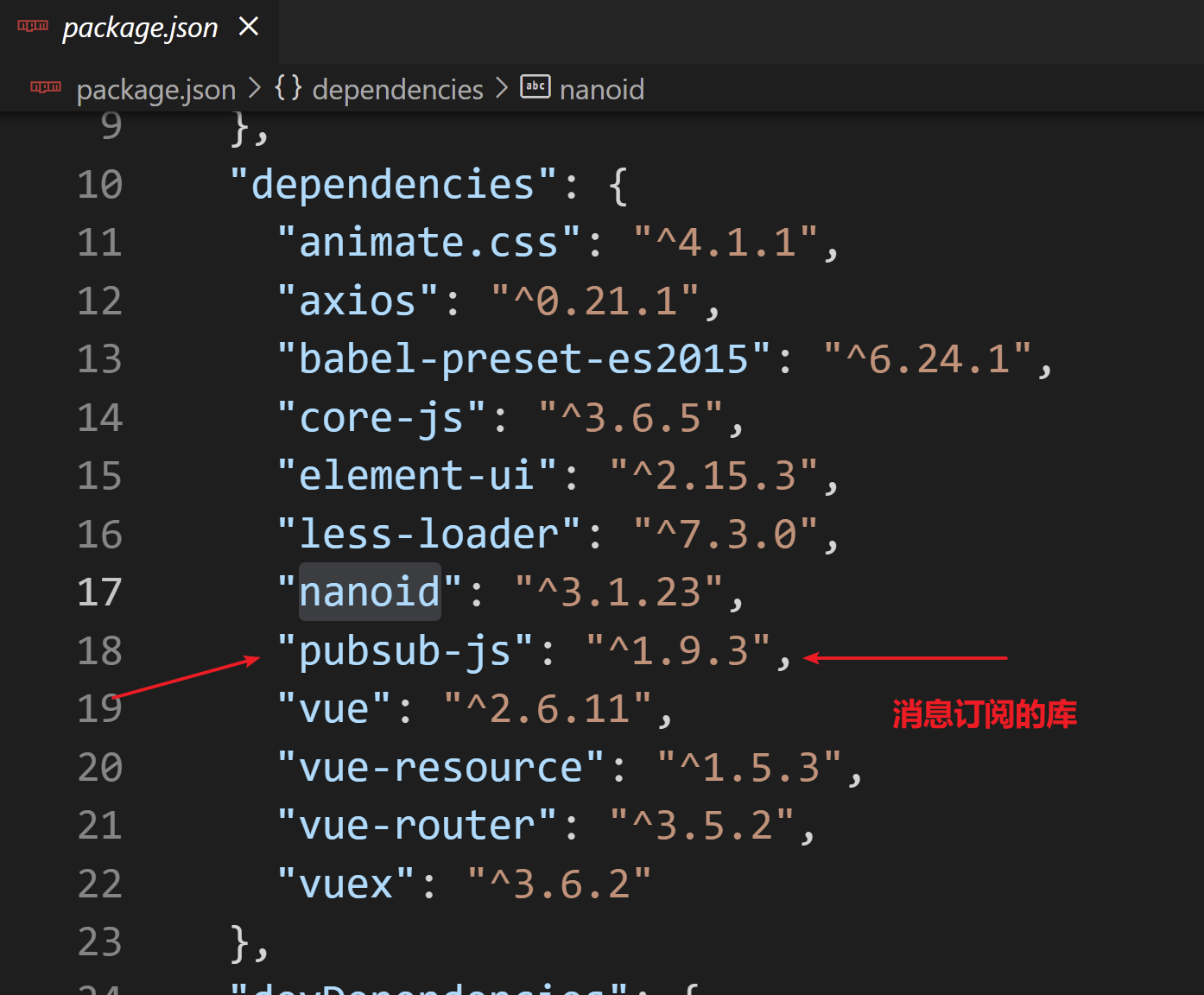Image resolution: width=1204 pixels, height=995 pixels.
Task: Click the "vuex" key
Action: [x=345, y=884]
